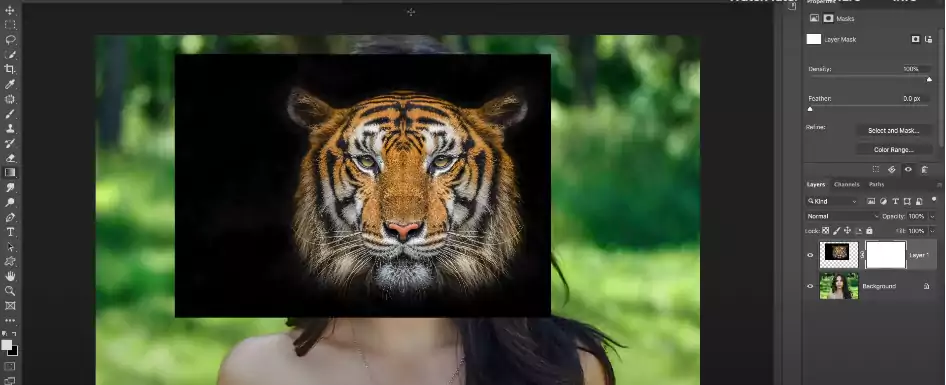Select the Clone Stamp tool
Viewport: 946px width, 385px height.
(10, 129)
